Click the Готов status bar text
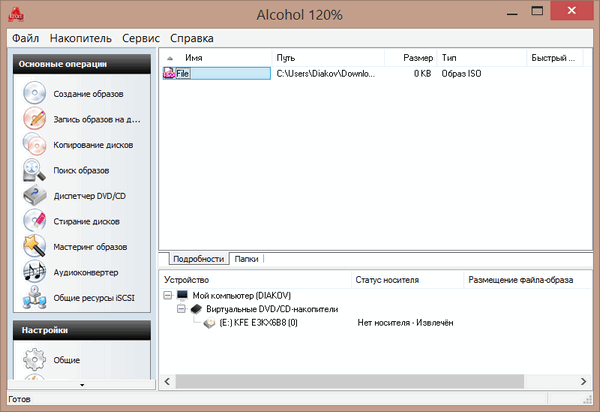This screenshot has width=600, height=412. click(19, 399)
